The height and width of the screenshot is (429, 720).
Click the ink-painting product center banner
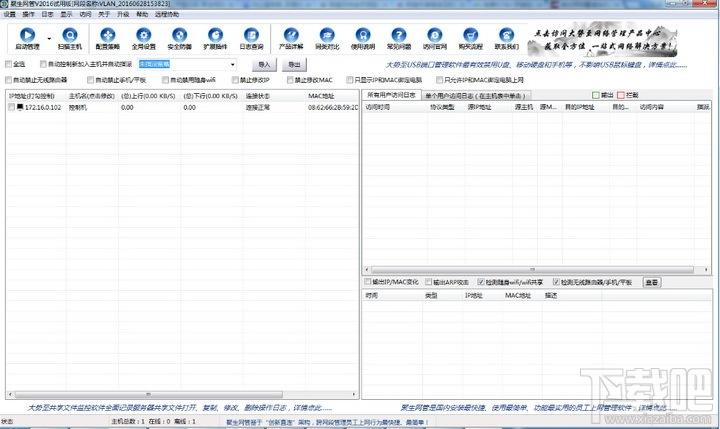[x=602, y=40]
